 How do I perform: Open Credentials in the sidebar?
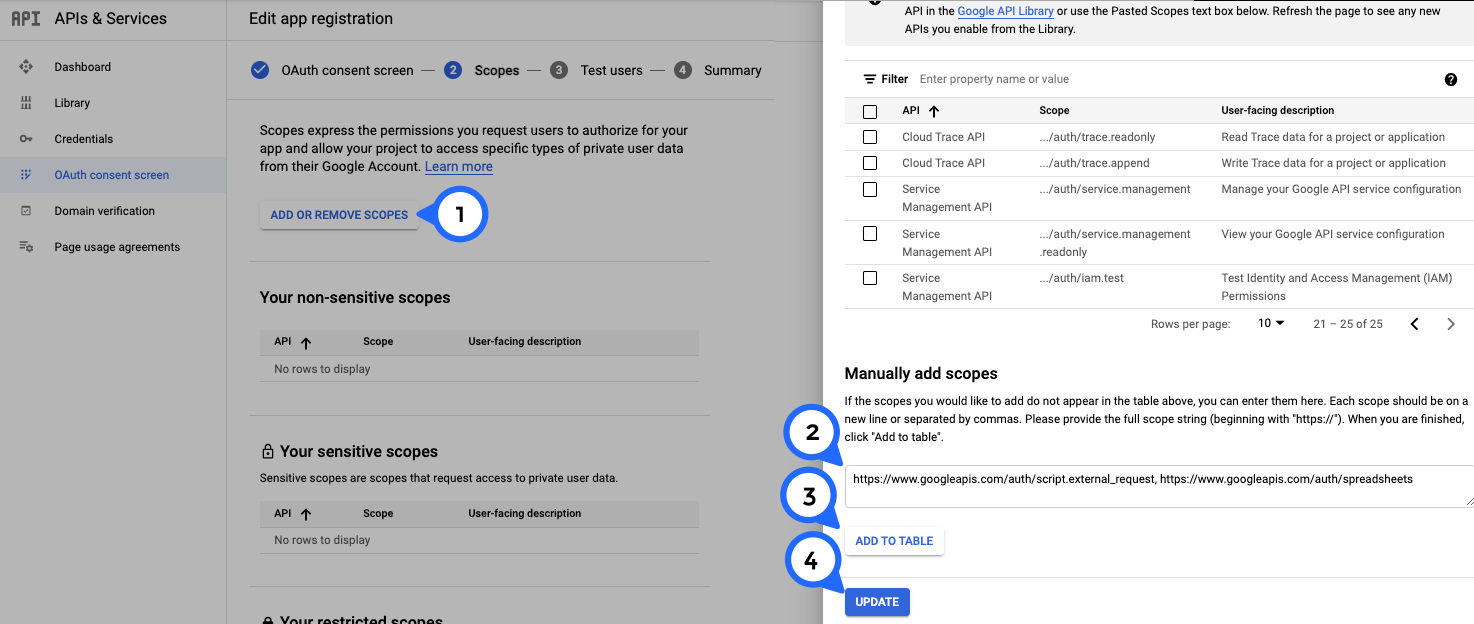[x=84, y=139]
